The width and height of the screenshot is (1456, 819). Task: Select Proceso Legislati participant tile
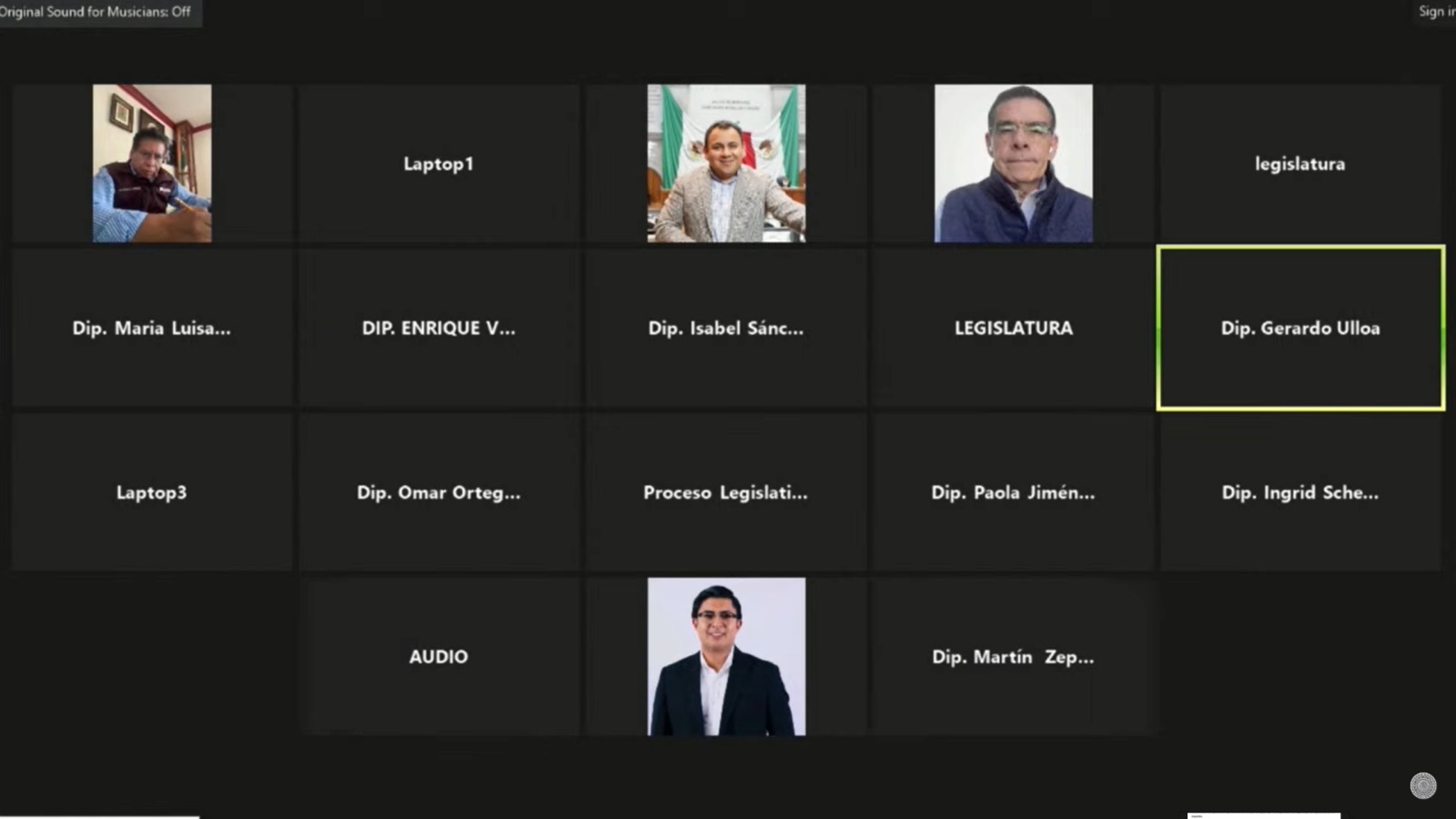726,492
